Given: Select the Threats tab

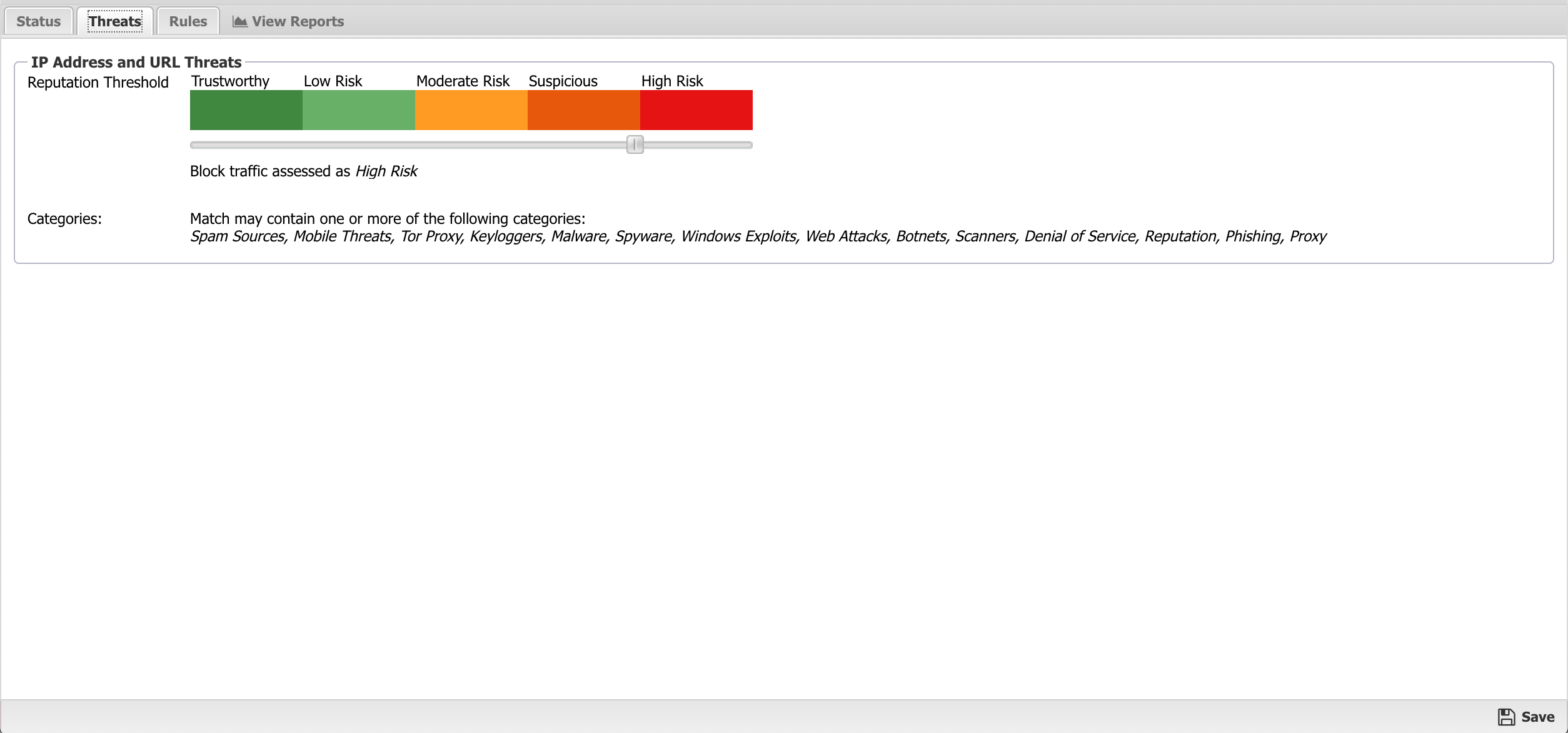Looking at the screenshot, I should point(115,21).
